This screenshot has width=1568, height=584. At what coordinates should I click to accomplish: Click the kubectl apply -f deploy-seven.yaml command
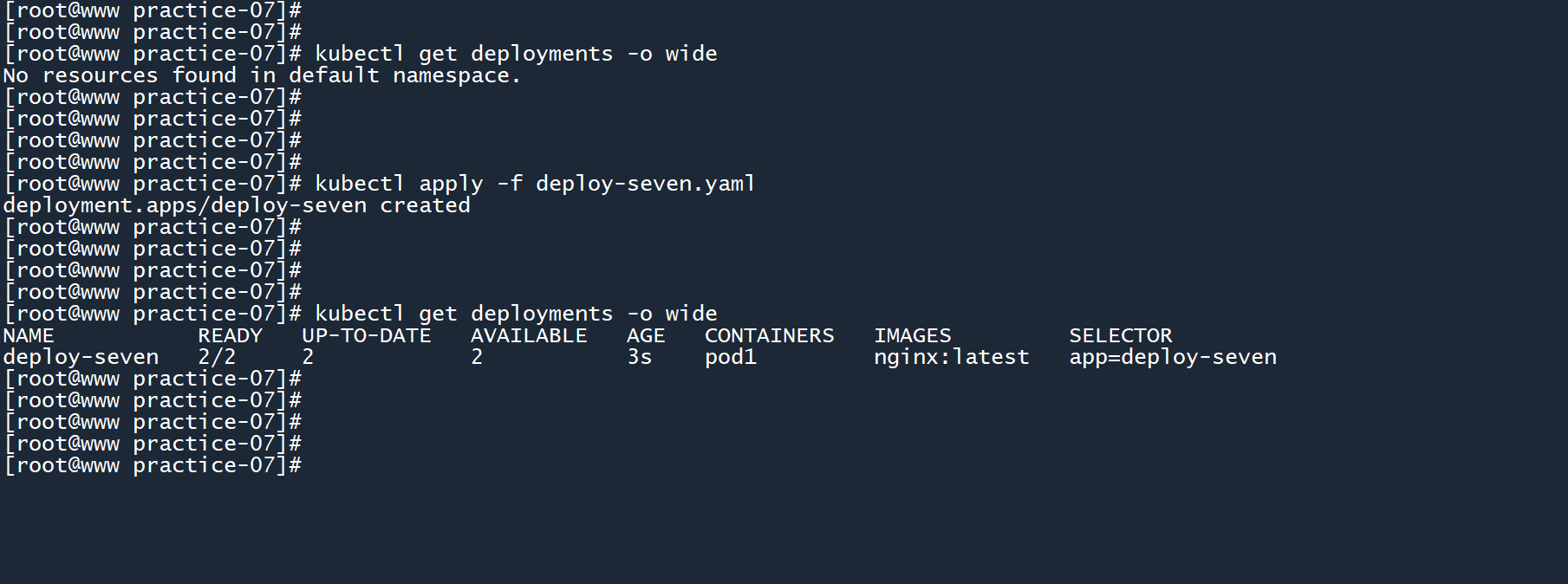535,184
